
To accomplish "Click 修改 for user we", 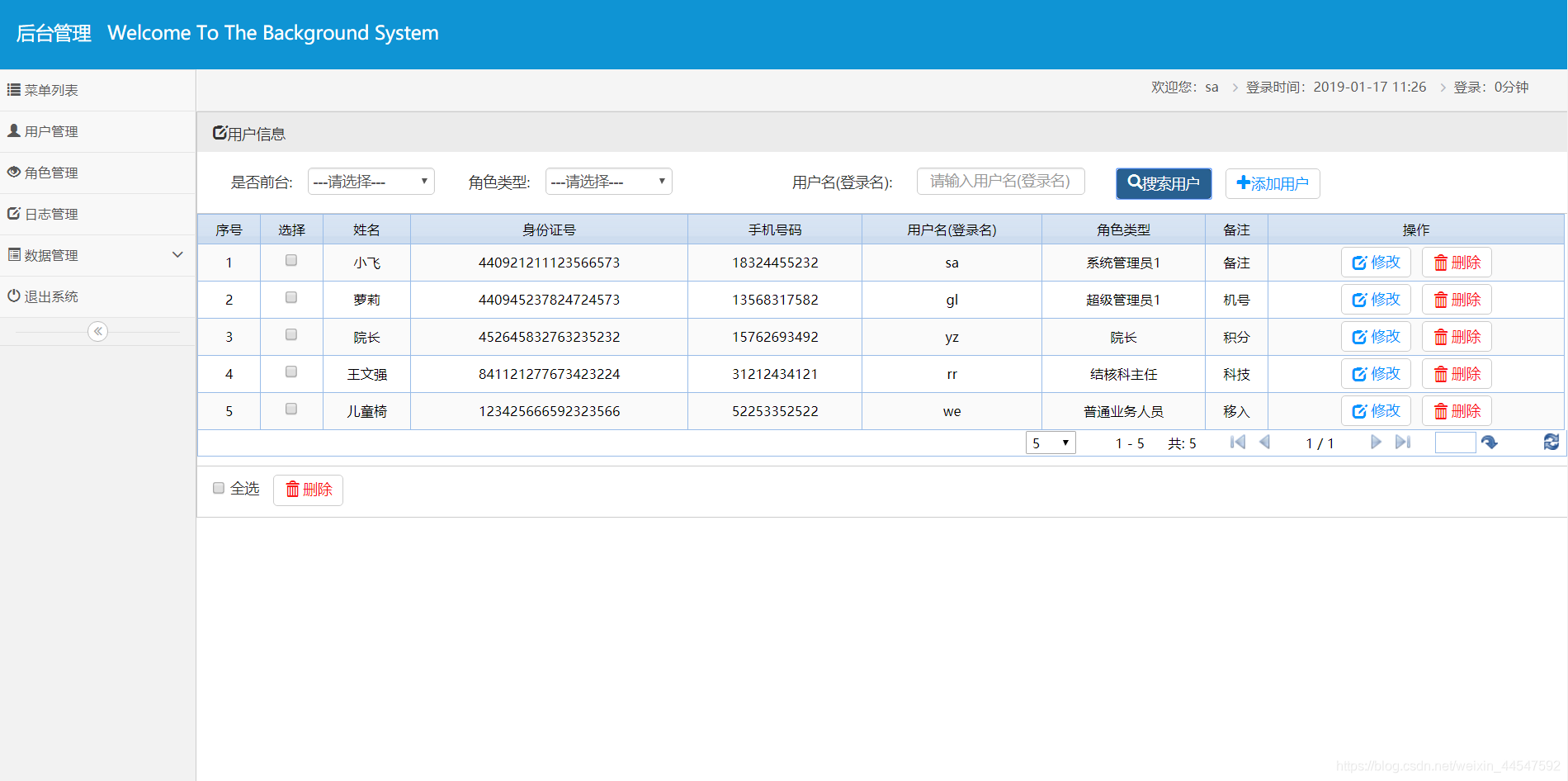I will (x=1376, y=411).
